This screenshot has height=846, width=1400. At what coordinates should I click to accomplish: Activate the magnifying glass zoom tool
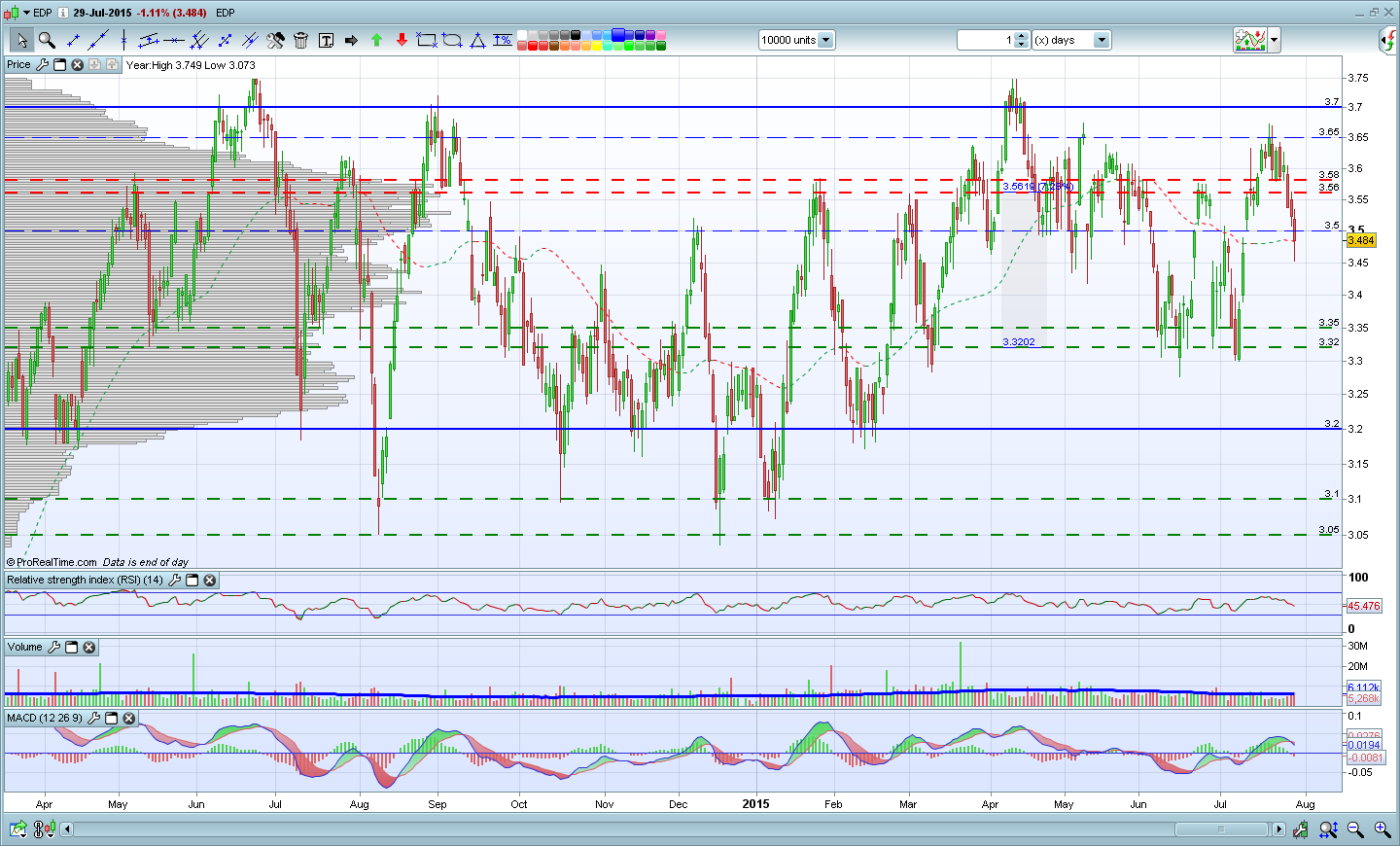coord(47,40)
